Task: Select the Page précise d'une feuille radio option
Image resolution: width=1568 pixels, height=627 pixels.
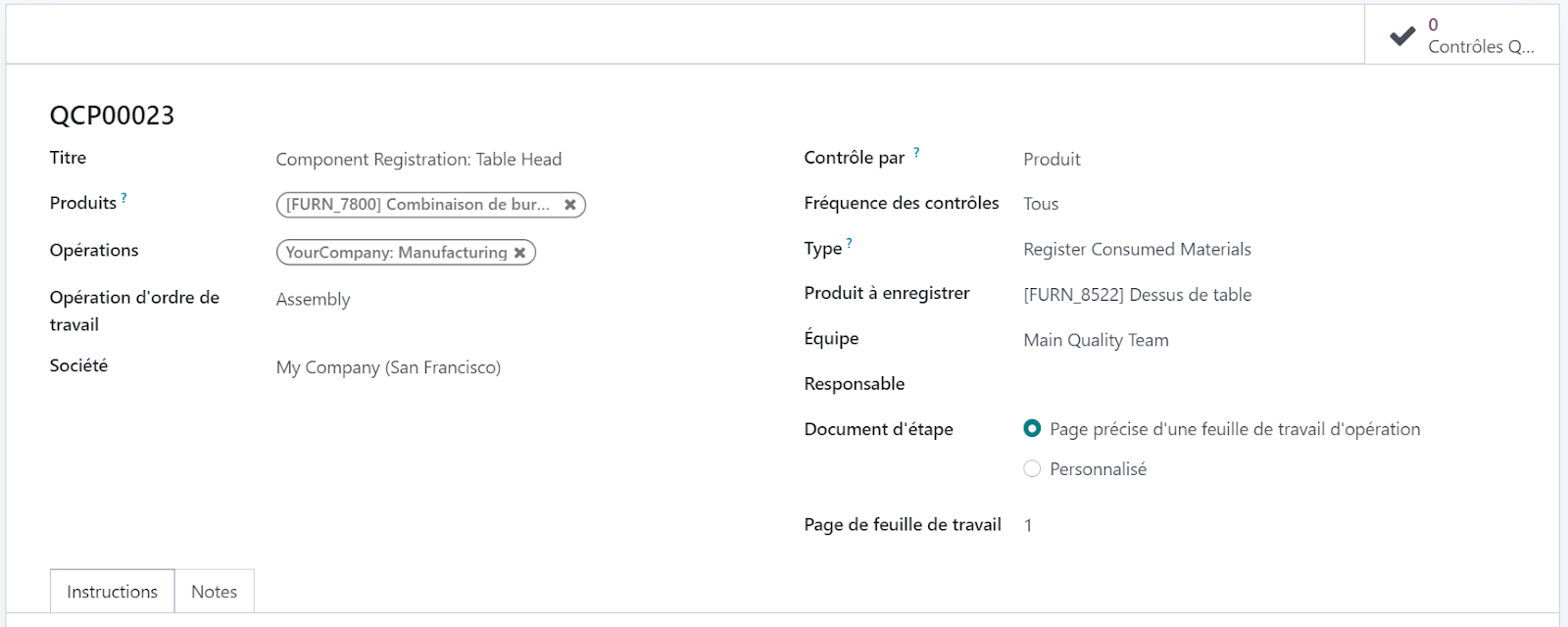Action: [1032, 428]
